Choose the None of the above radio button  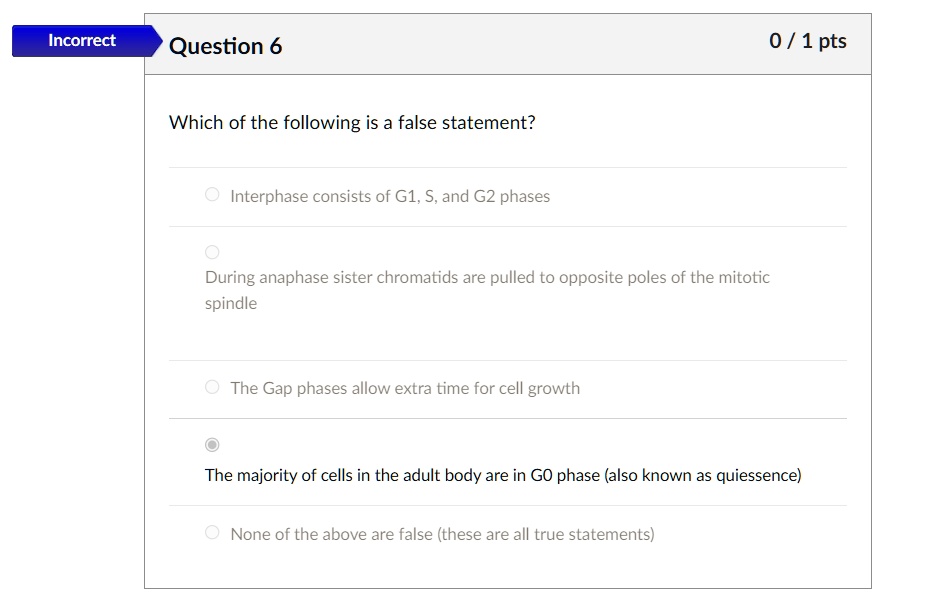pos(212,532)
